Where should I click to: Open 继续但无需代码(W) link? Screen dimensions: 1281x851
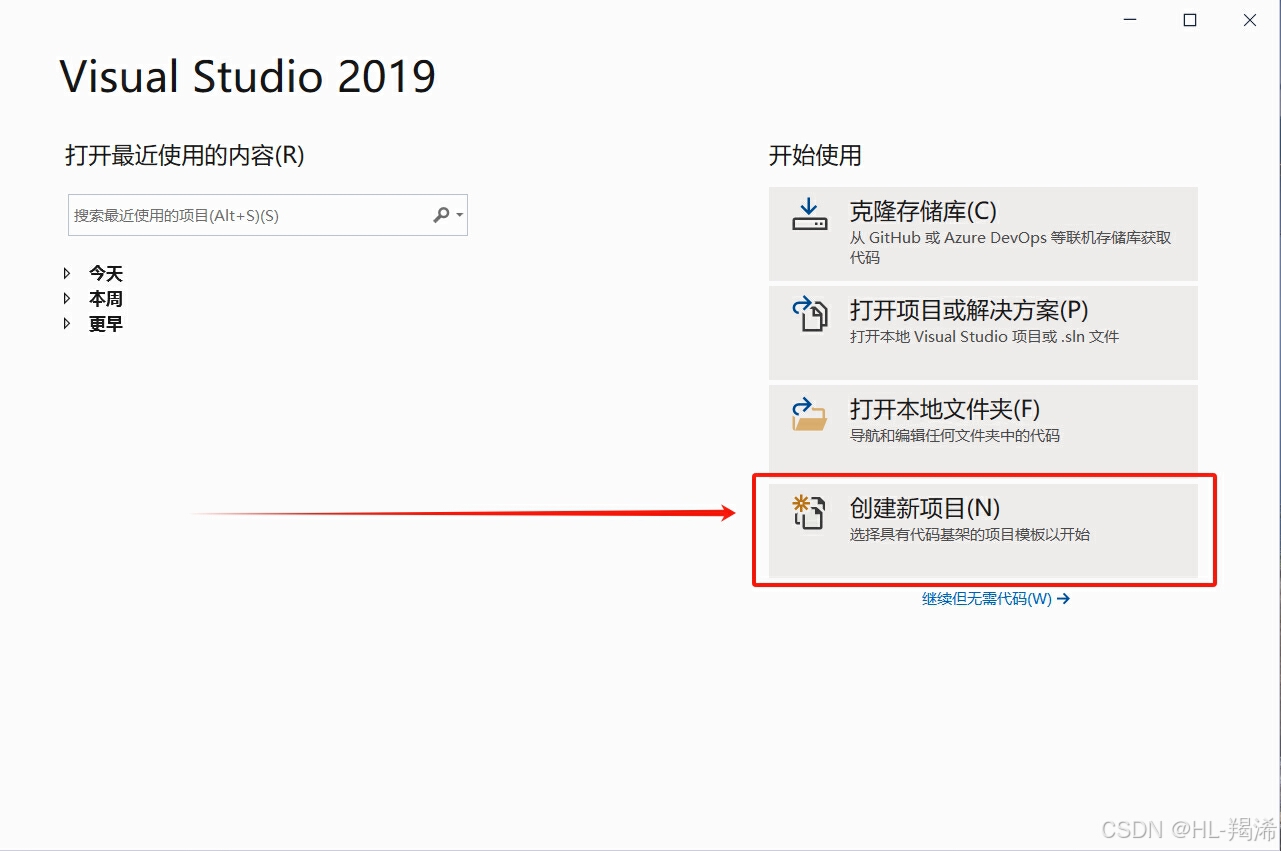tap(983, 598)
